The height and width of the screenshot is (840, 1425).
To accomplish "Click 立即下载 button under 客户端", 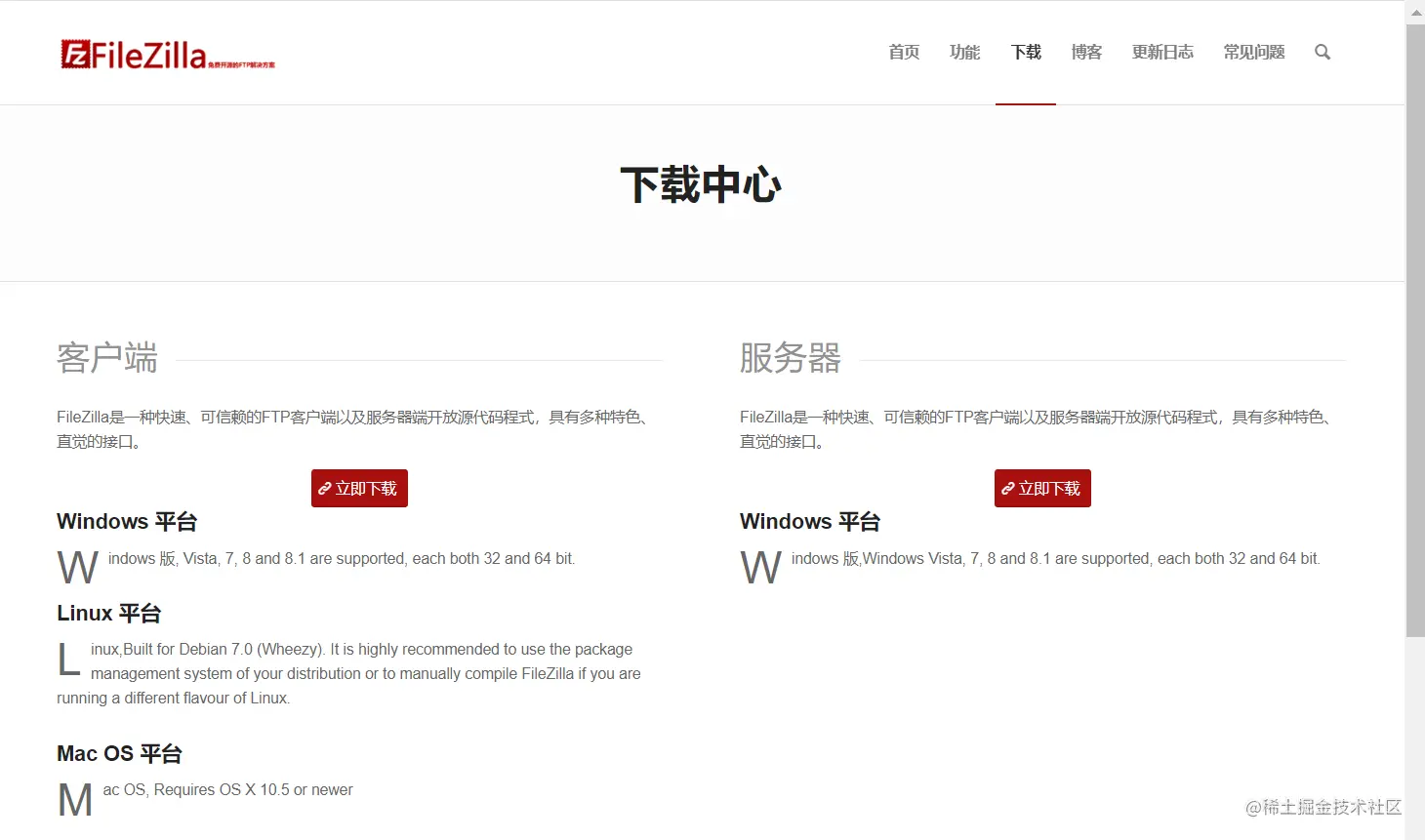I will coord(359,488).
